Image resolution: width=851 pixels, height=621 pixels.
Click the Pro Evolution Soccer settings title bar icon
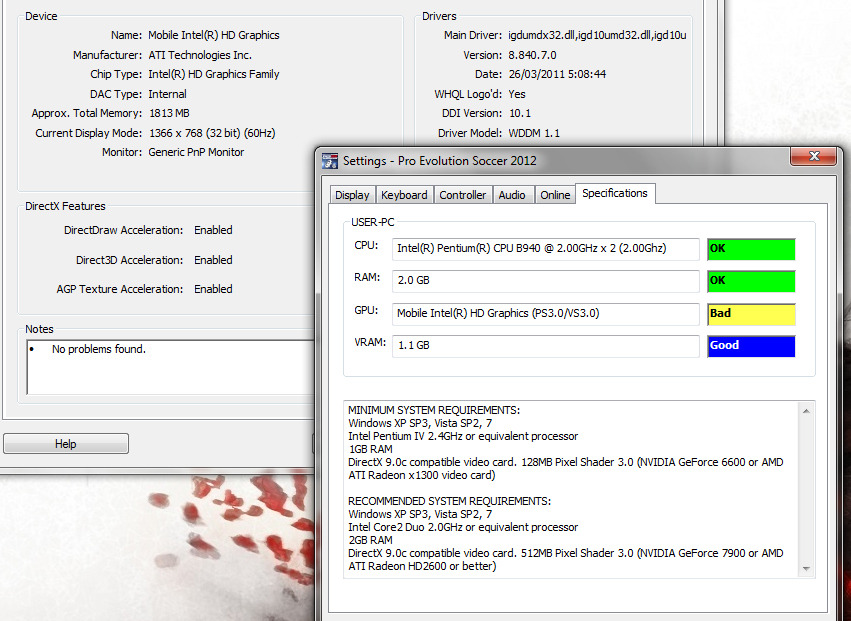330,161
